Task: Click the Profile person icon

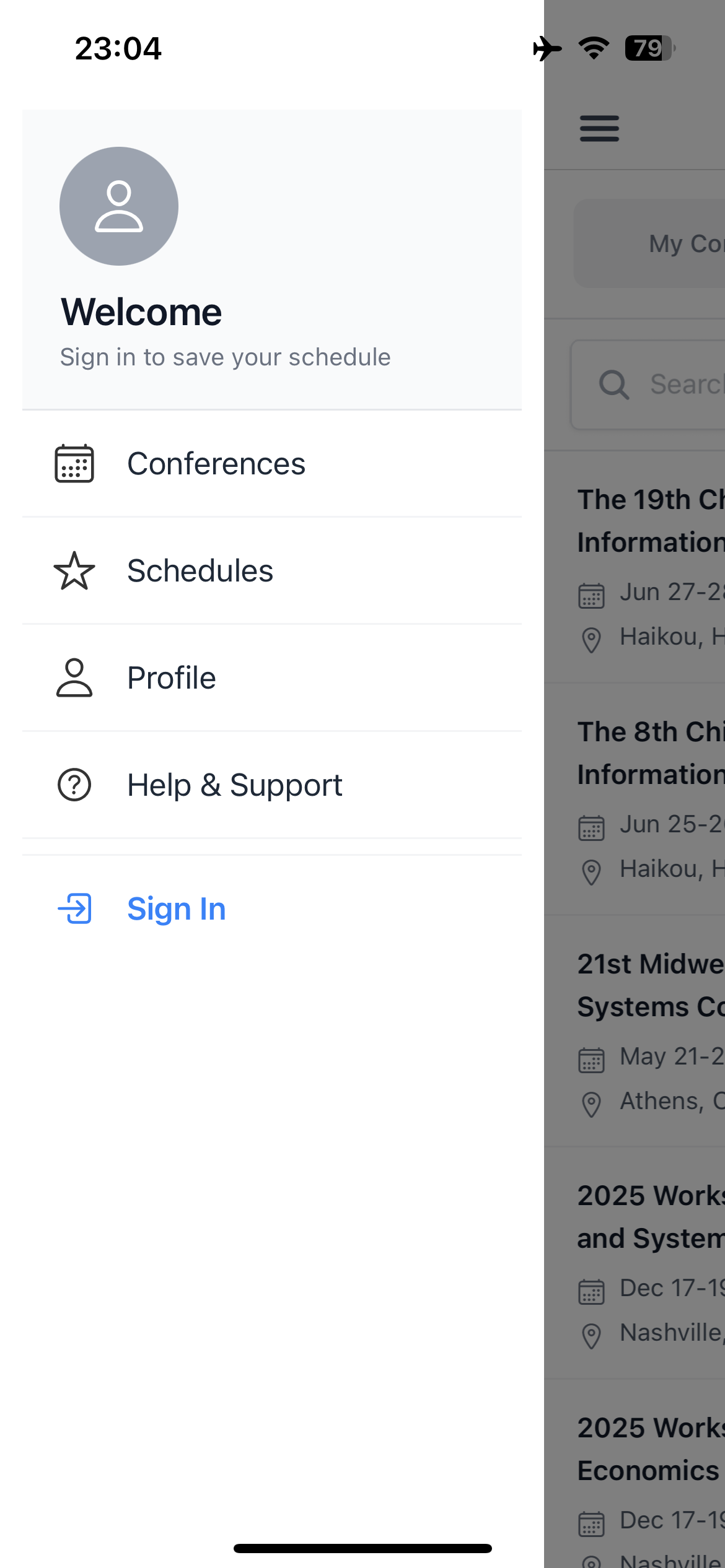Action: (x=74, y=678)
